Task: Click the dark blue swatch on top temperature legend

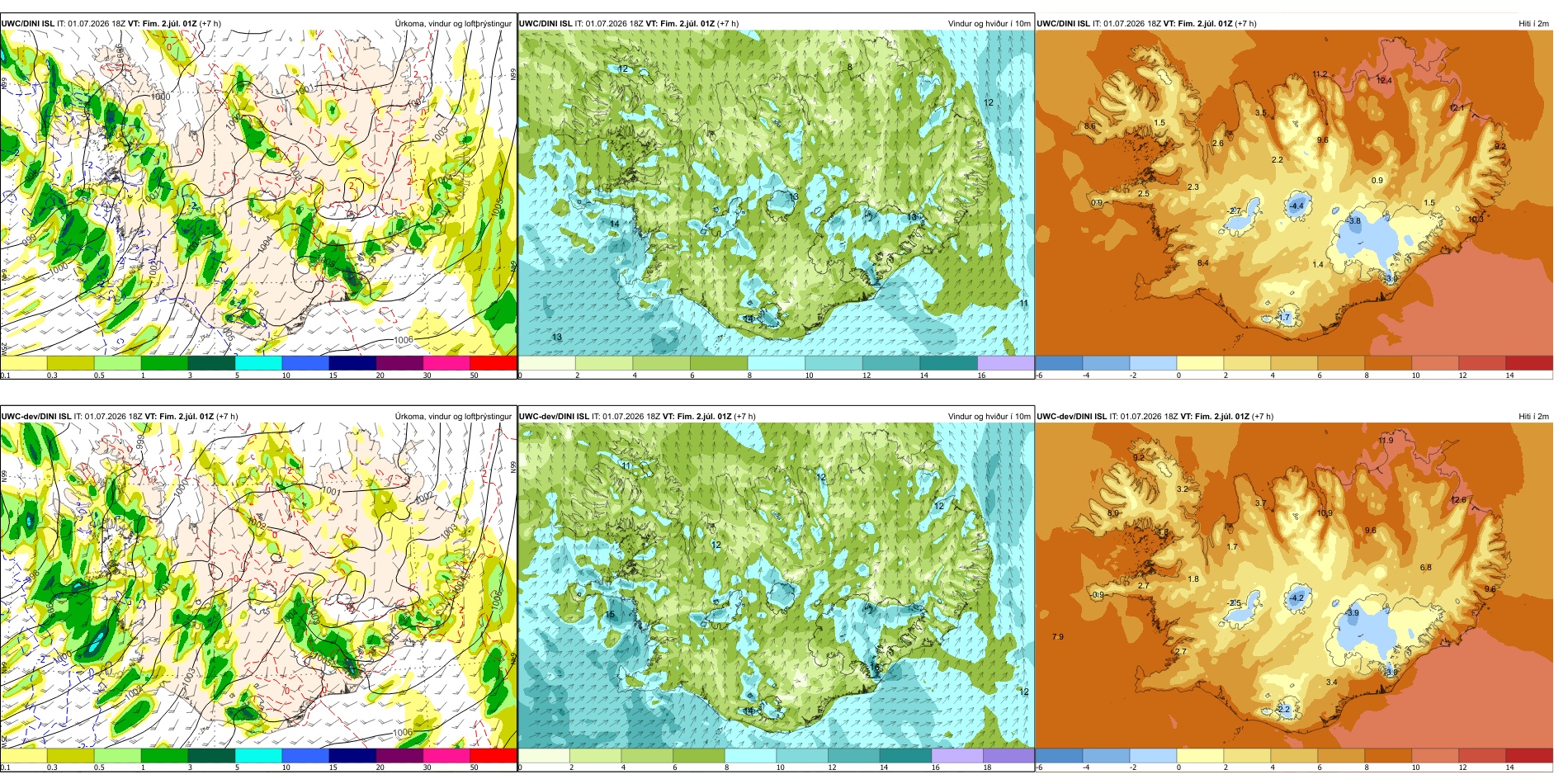Action: coord(1059,363)
